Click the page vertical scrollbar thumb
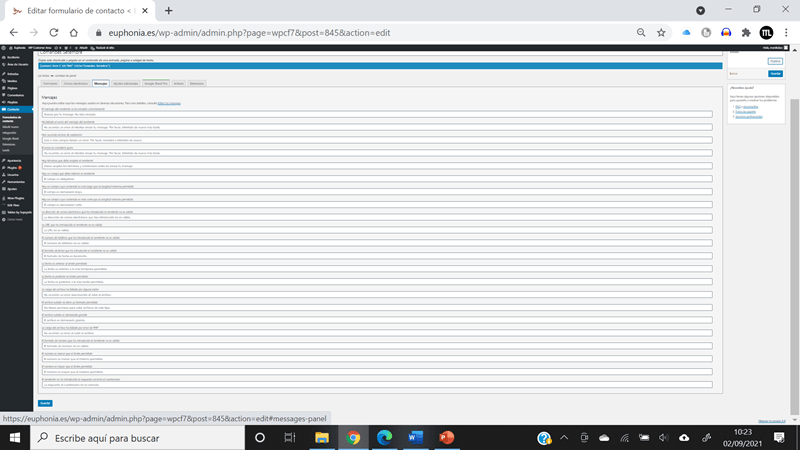 [794, 255]
